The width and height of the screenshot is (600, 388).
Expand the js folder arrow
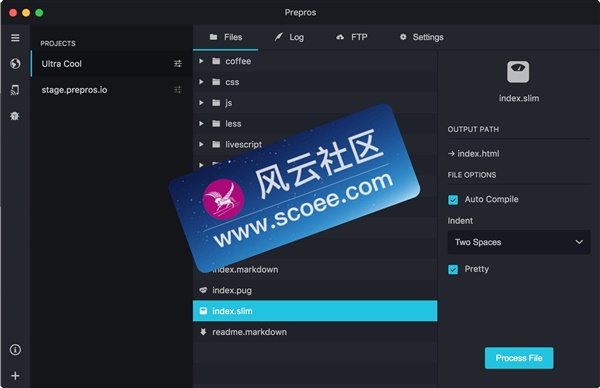201,103
